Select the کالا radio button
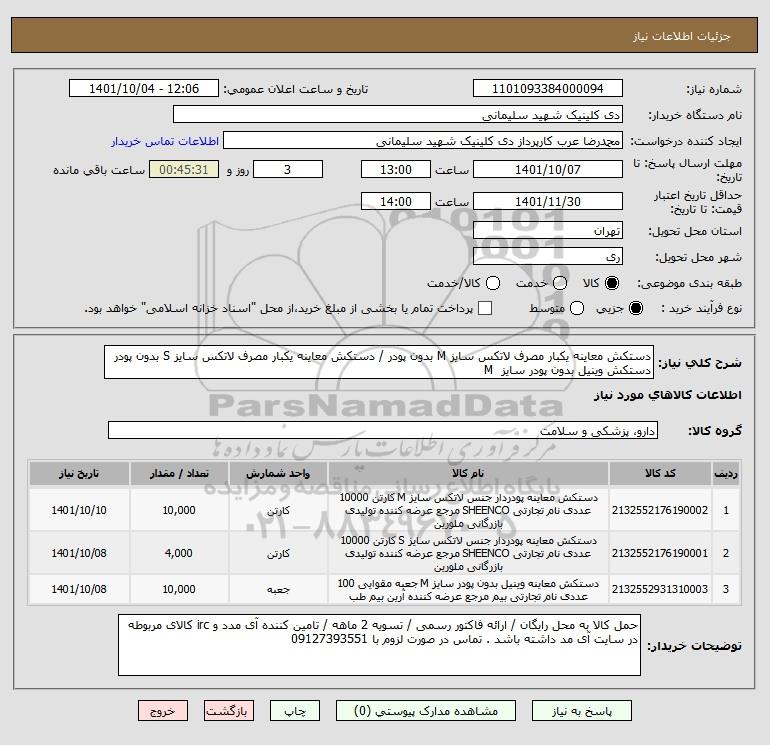The height and width of the screenshot is (745, 770). 612,283
